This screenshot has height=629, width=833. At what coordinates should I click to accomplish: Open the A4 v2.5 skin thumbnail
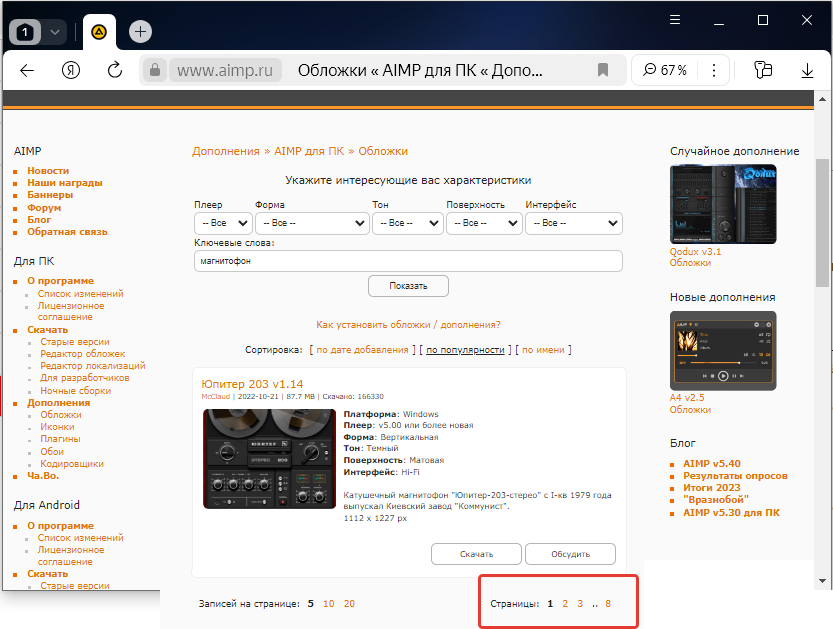click(723, 351)
